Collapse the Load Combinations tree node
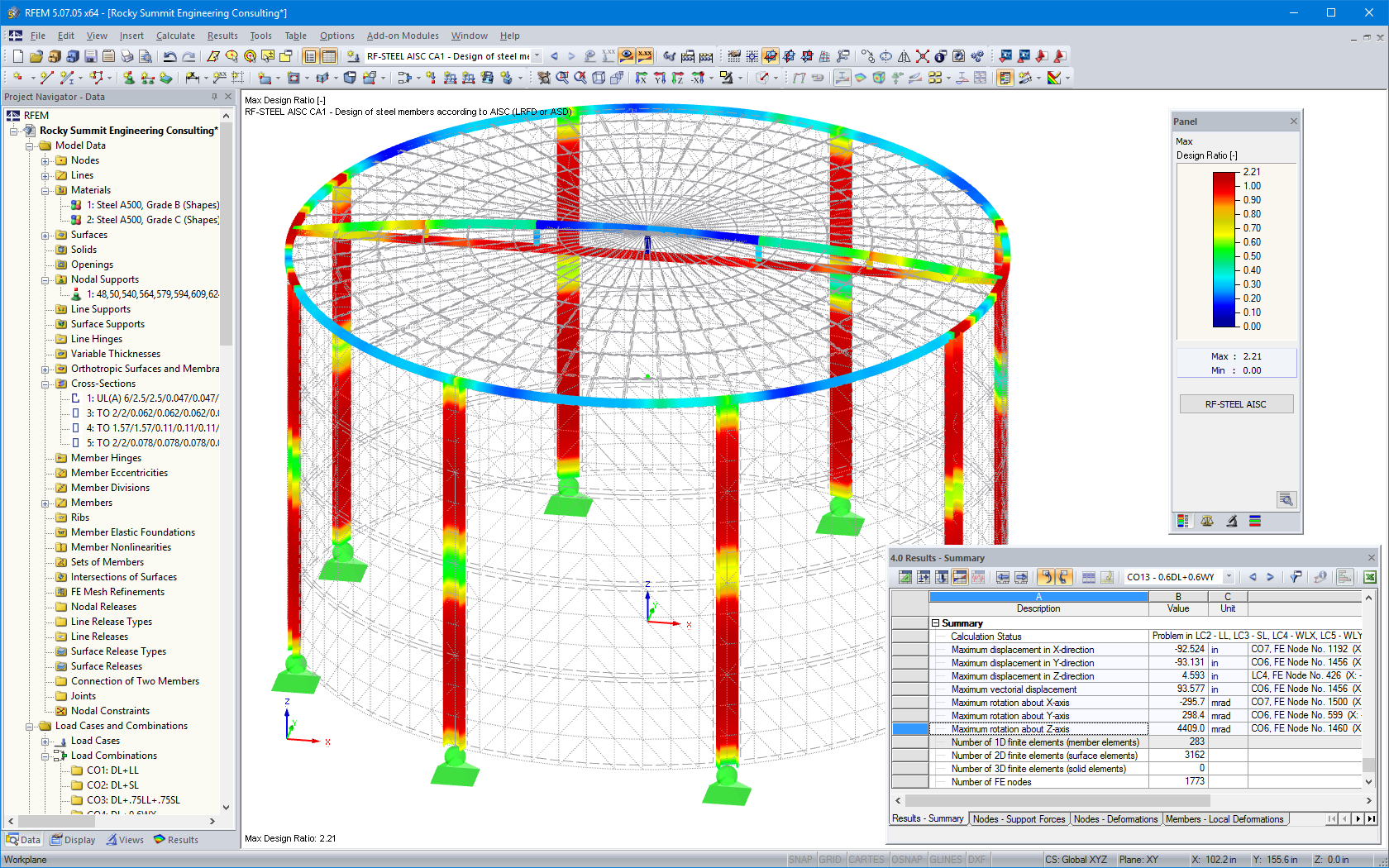 pyautogui.click(x=45, y=756)
